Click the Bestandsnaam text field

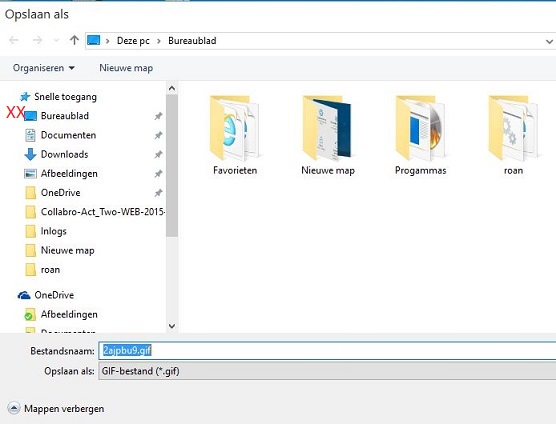click(x=327, y=351)
